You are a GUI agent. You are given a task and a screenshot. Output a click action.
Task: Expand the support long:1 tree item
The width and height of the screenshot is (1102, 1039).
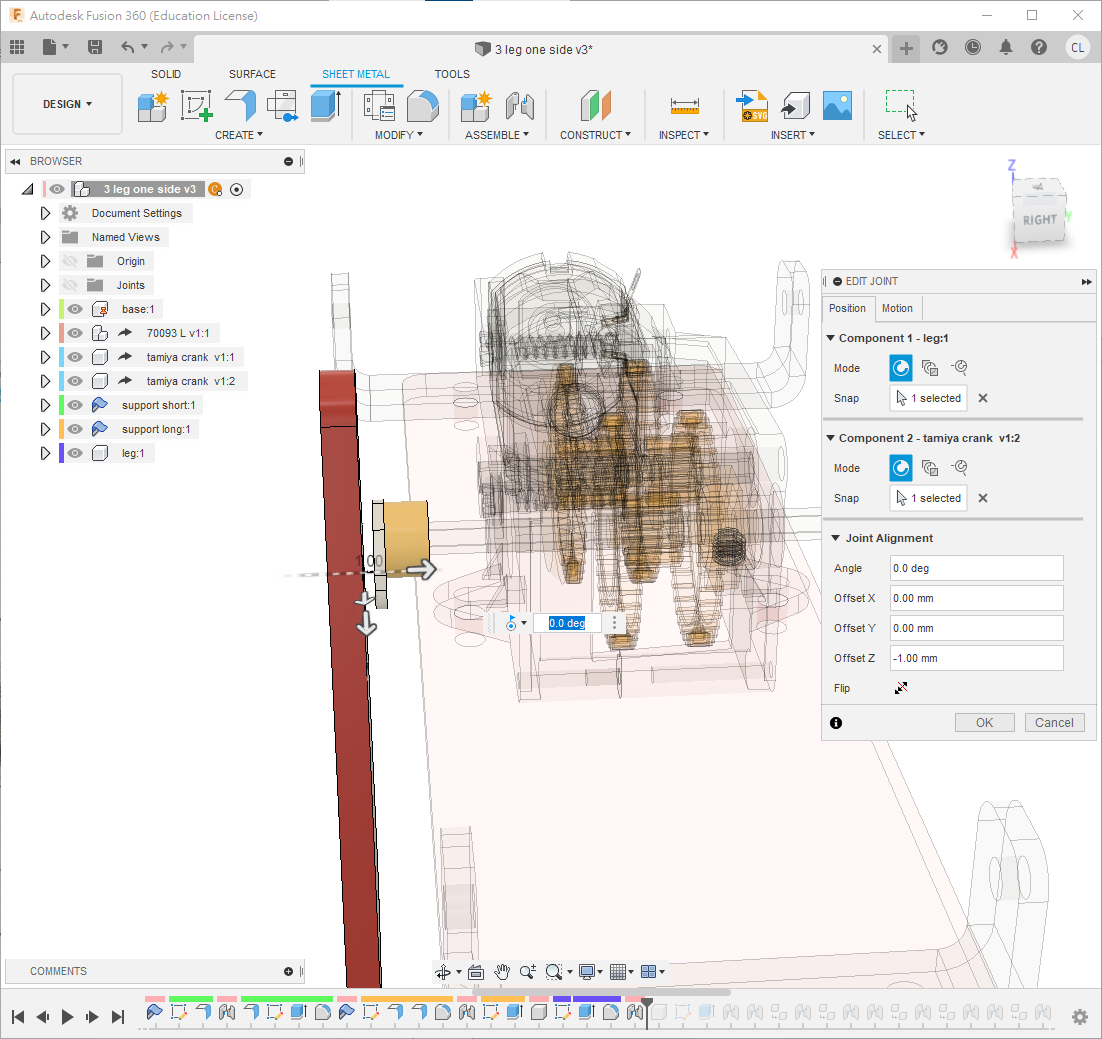click(45, 429)
